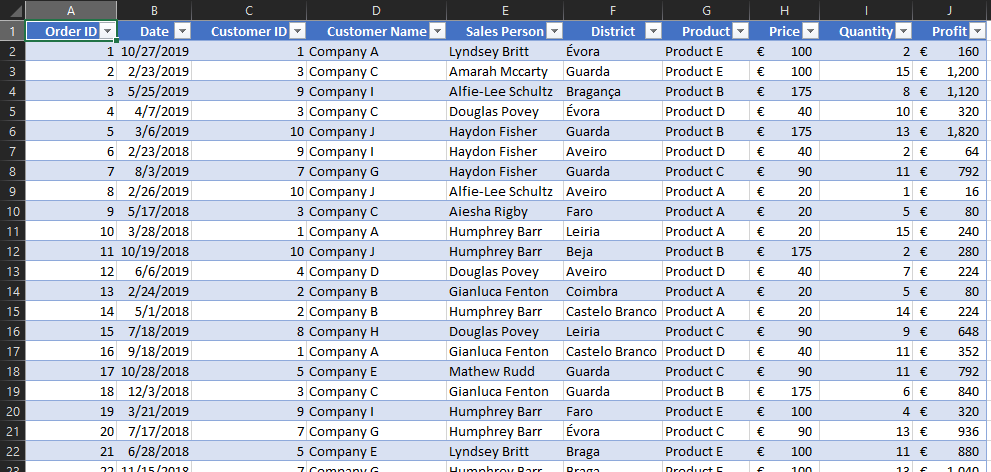Select row 10 header
Screen dimensions: 991x472
(13, 211)
